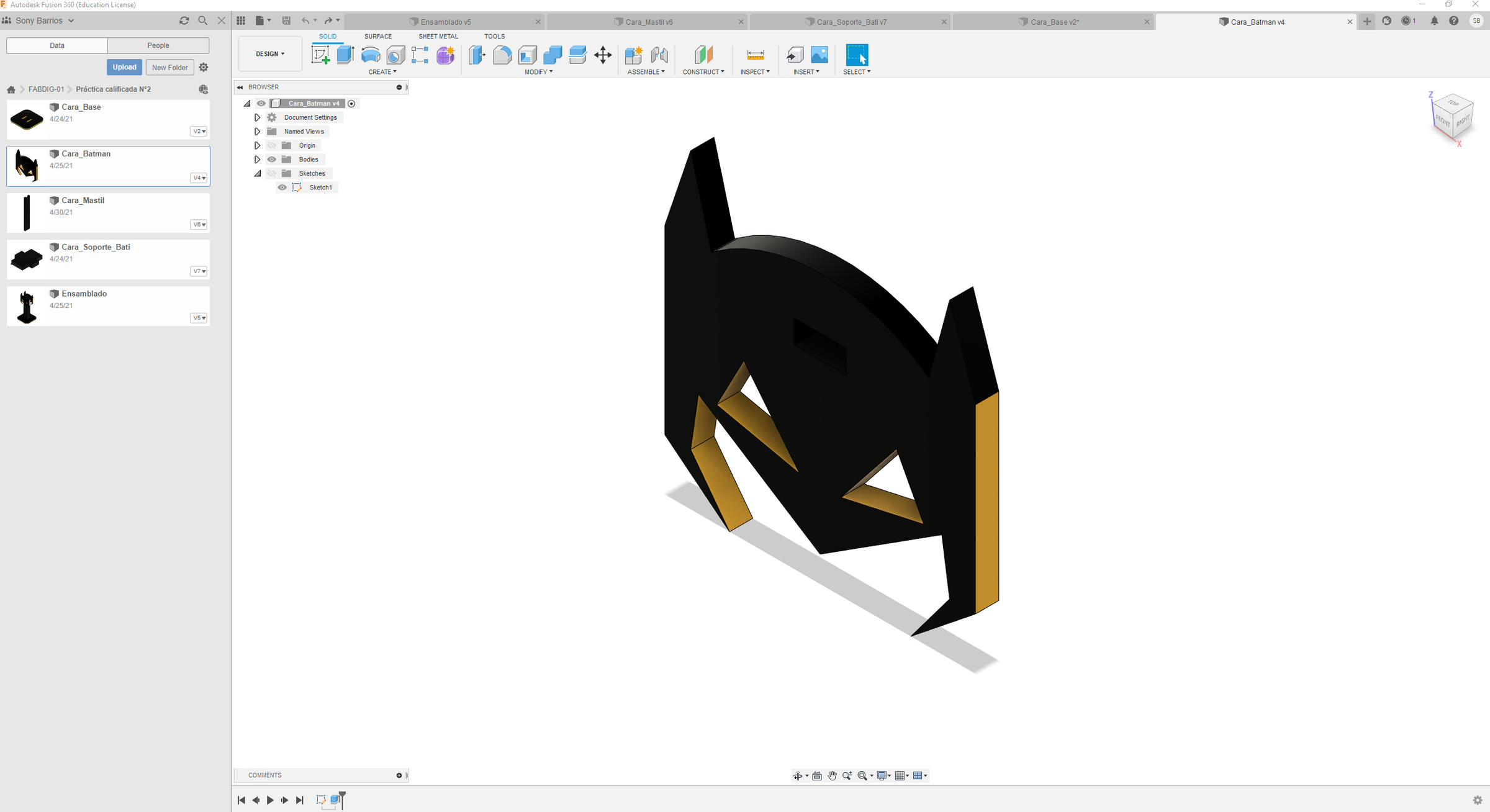
Task: Open the People tab in data panel
Action: pos(158,45)
